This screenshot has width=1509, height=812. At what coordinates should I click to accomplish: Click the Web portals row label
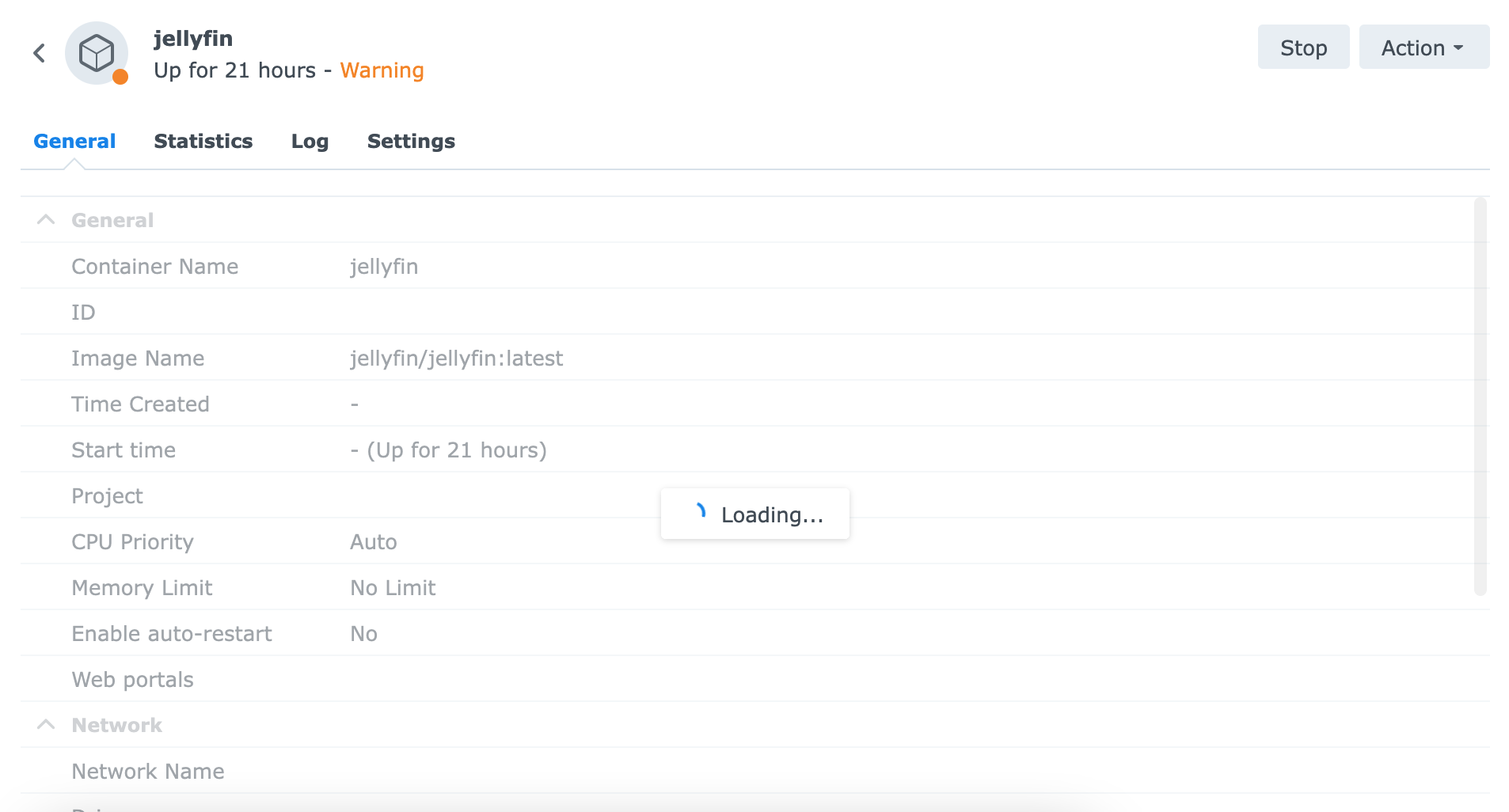(132, 680)
